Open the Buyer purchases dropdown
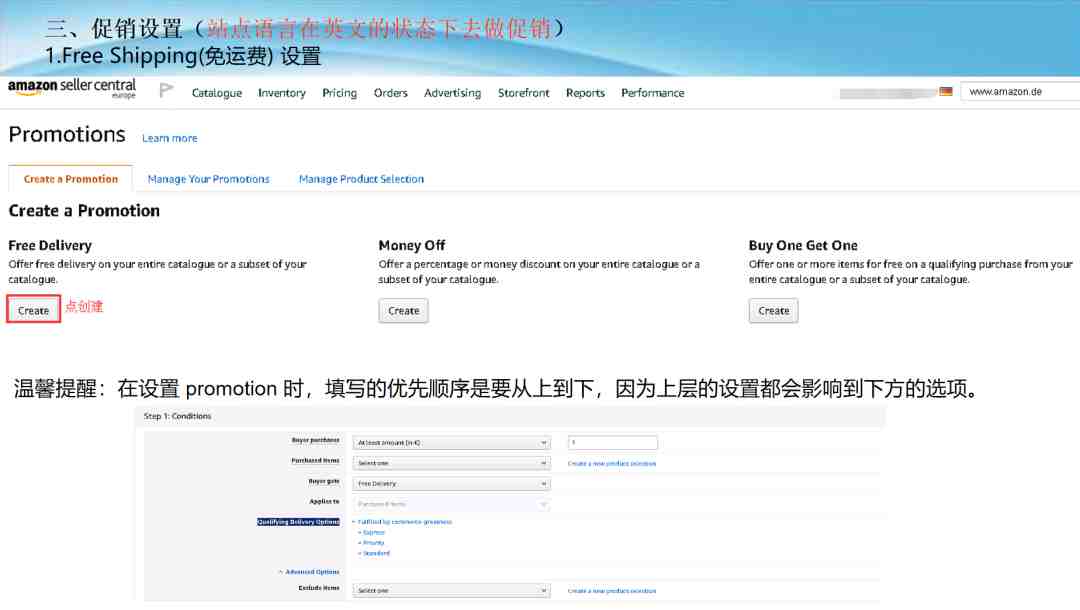 point(451,443)
